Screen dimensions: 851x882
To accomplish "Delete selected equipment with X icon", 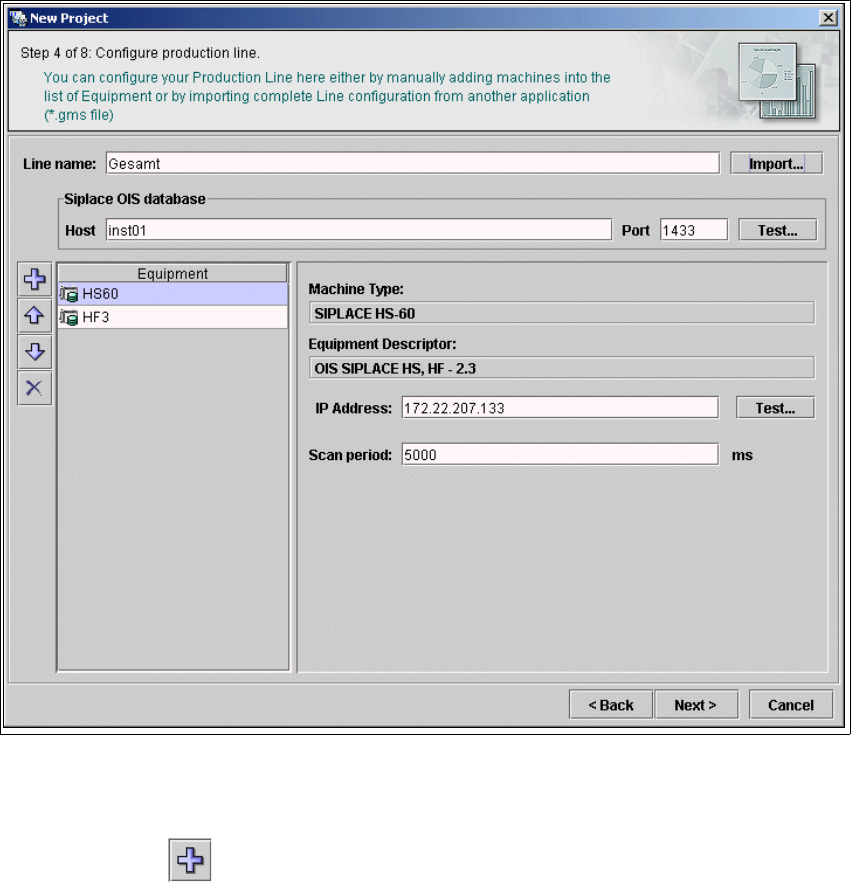I will pos(35,388).
